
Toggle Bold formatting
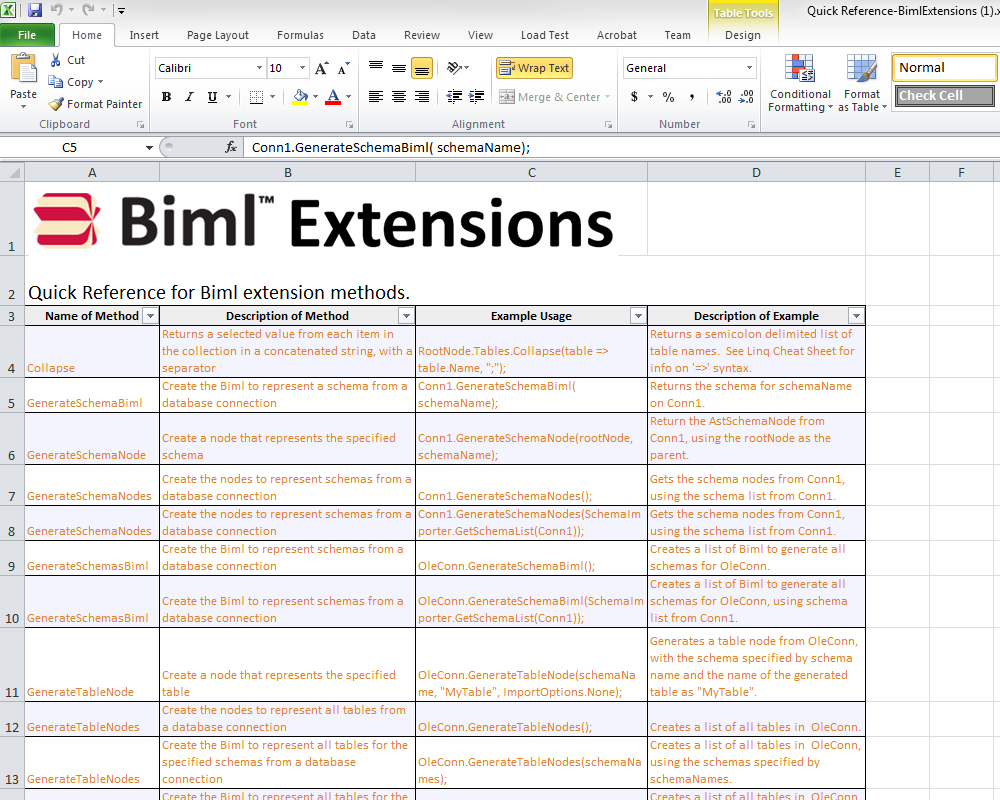pos(166,97)
